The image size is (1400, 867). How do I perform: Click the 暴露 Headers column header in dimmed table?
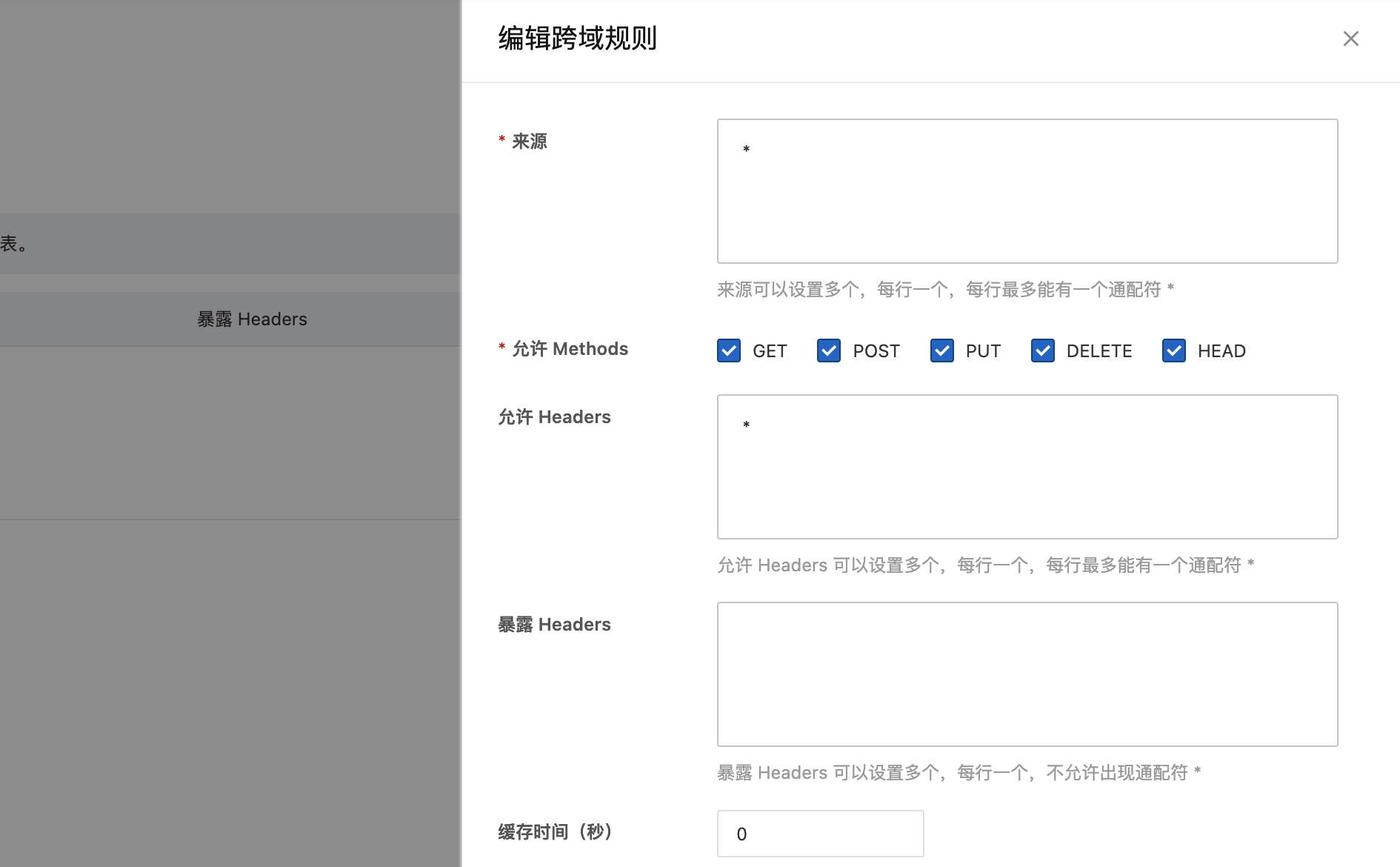click(252, 319)
